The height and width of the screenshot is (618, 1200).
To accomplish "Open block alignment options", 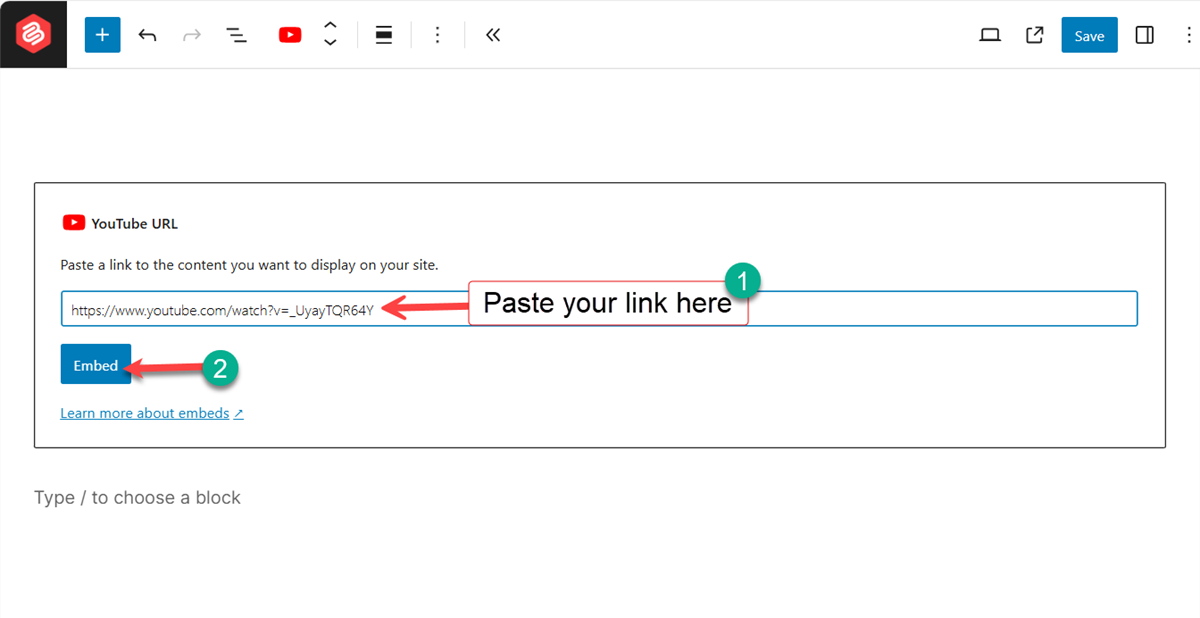I will tap(384, 34).
